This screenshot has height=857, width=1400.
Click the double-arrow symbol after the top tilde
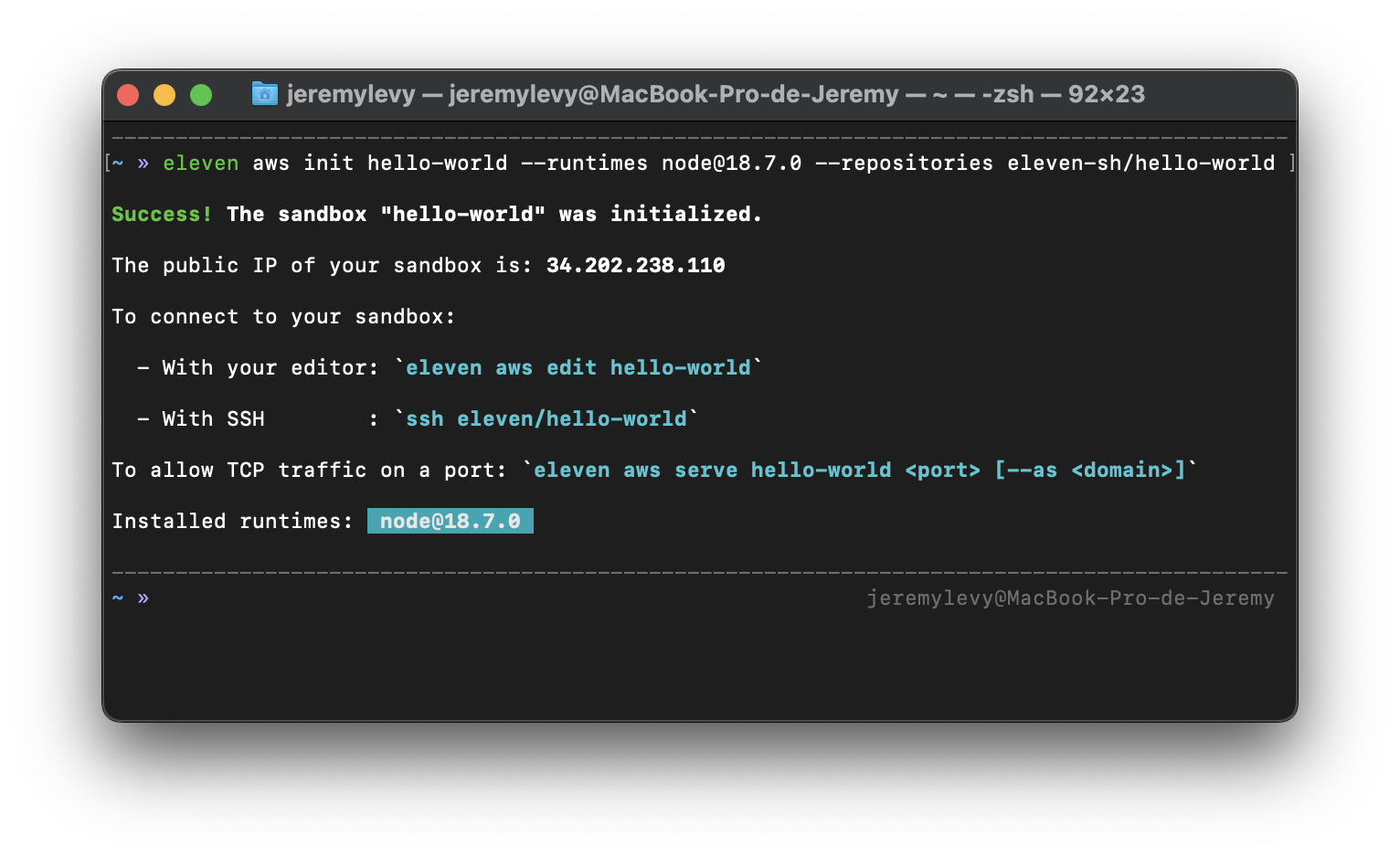[x=143, y=163]
